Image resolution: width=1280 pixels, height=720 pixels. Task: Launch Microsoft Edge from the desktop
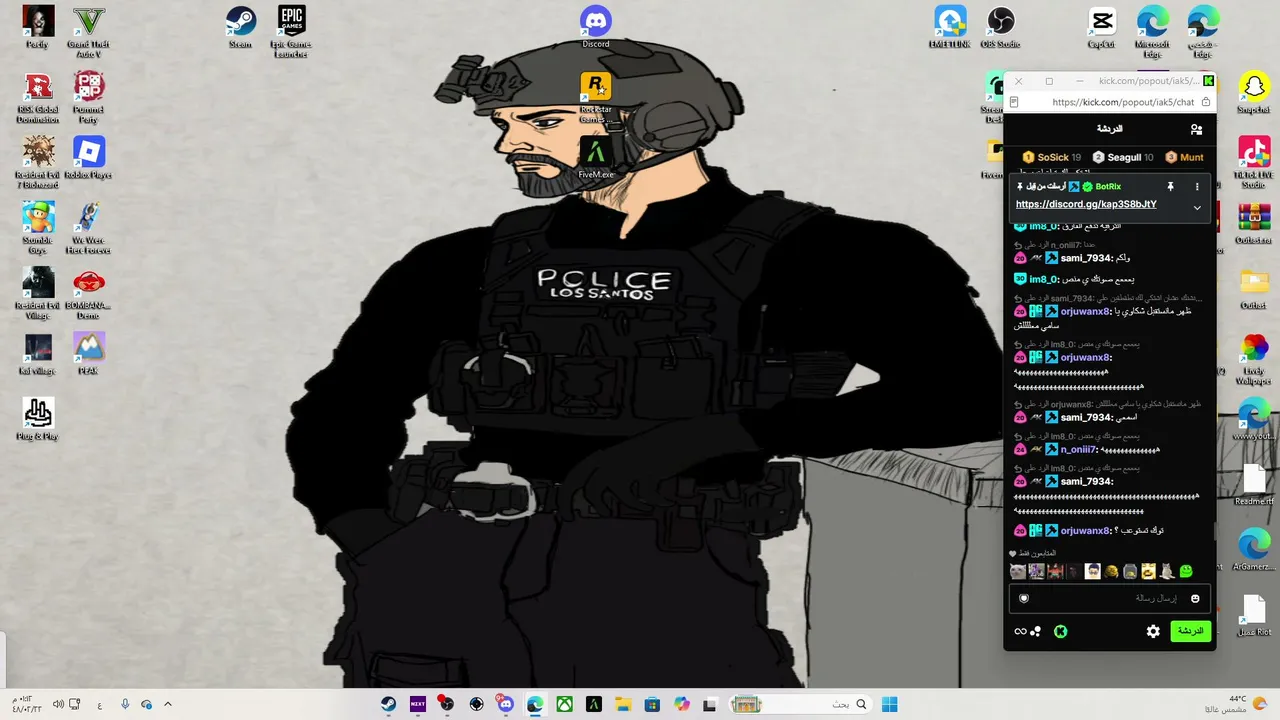click(1152, 31)
